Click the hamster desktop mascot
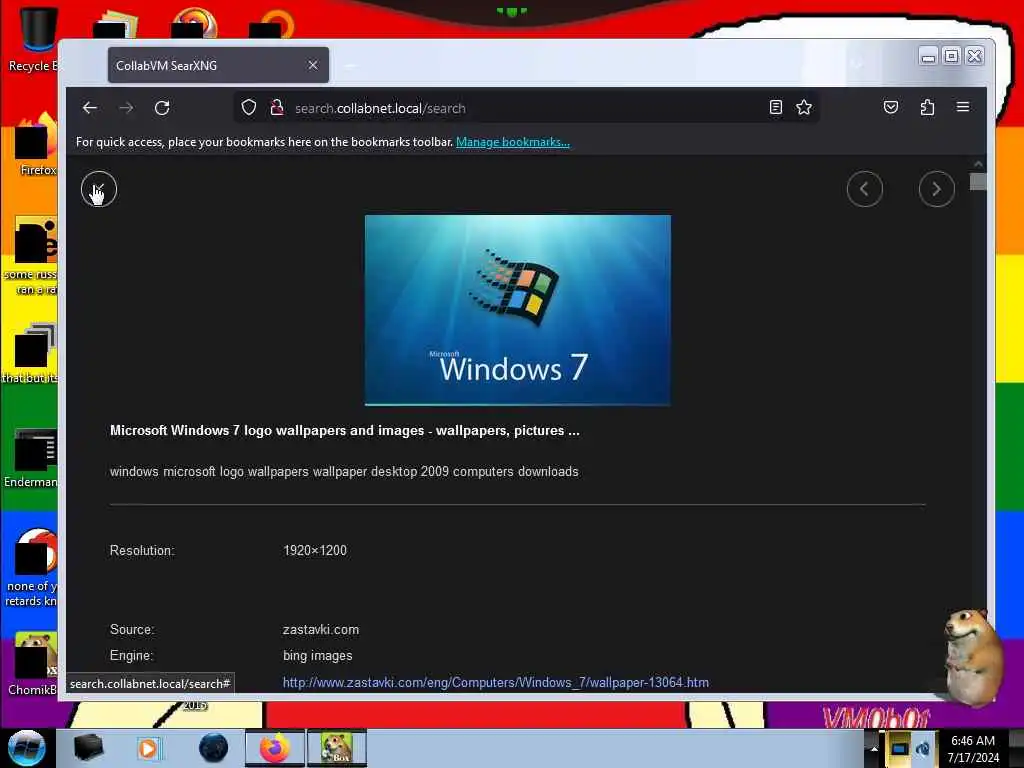The image size is (1024, 768). coord(972,658)
